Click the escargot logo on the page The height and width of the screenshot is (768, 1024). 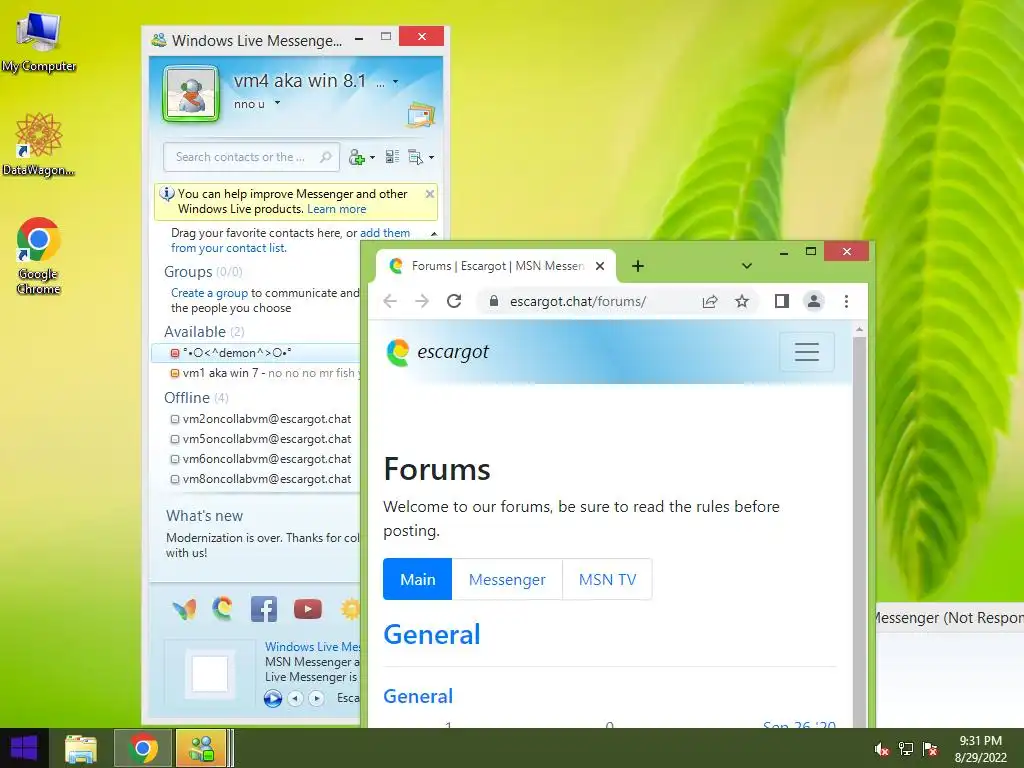438,352
